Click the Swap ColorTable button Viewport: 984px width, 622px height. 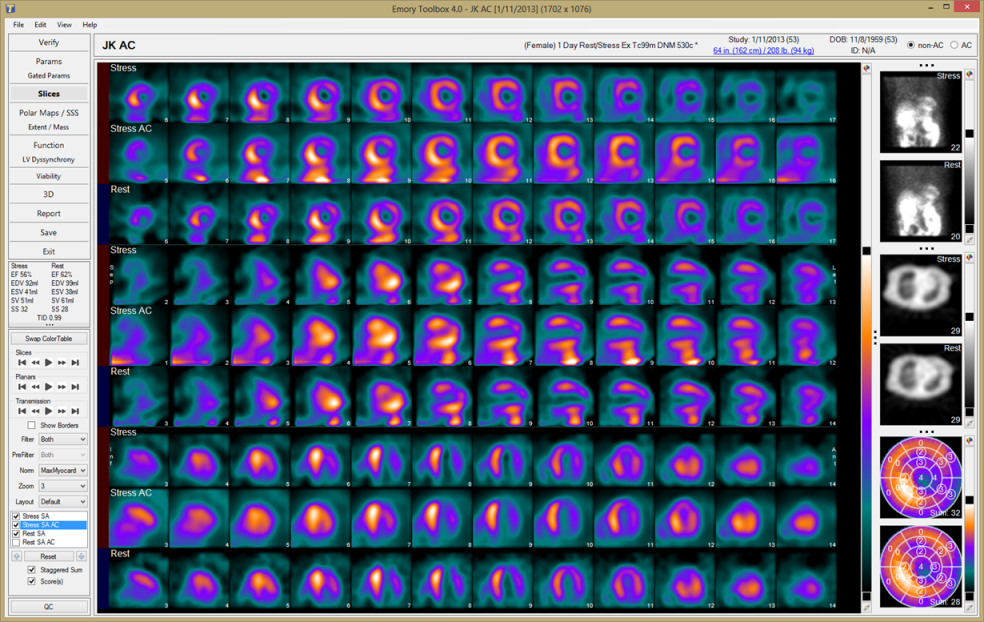pyautogui.click(x=49, y=338)
